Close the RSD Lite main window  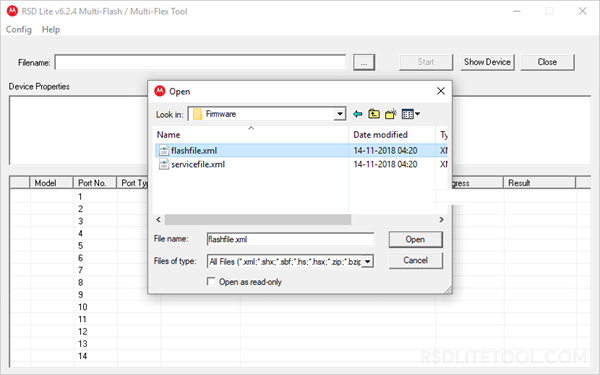[582, 11]
